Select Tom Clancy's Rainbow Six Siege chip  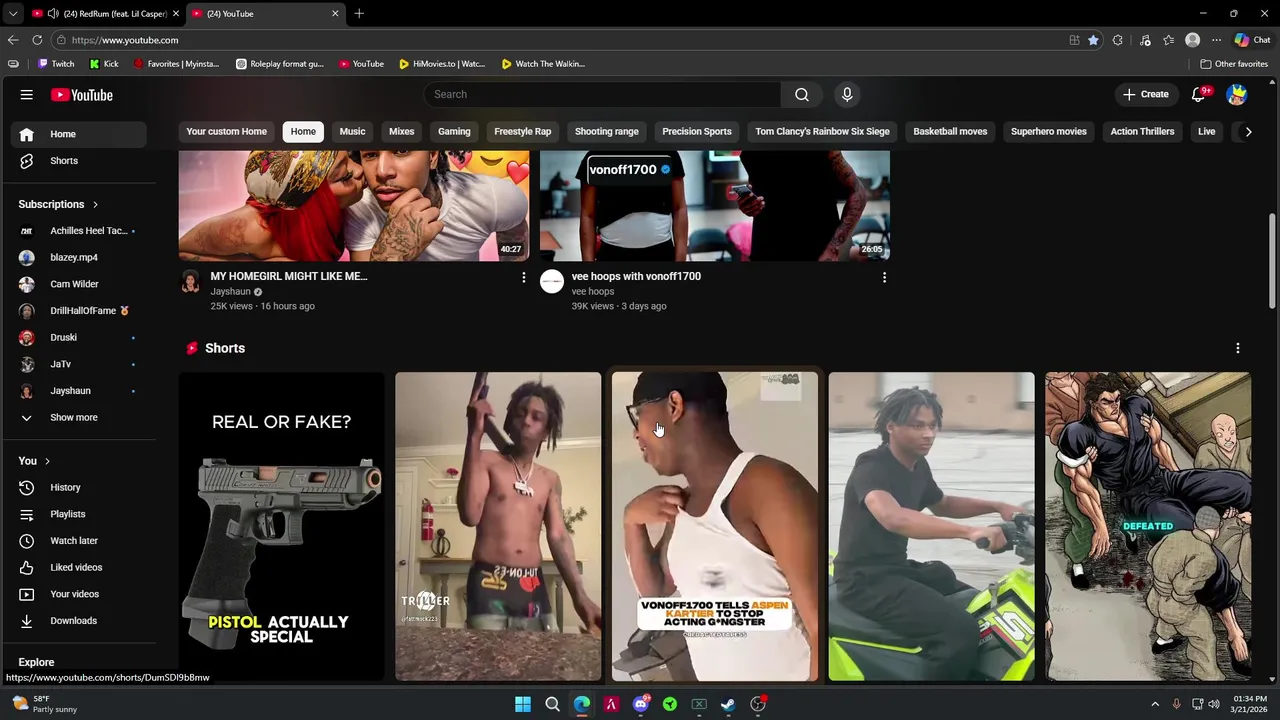click(822, 131)
